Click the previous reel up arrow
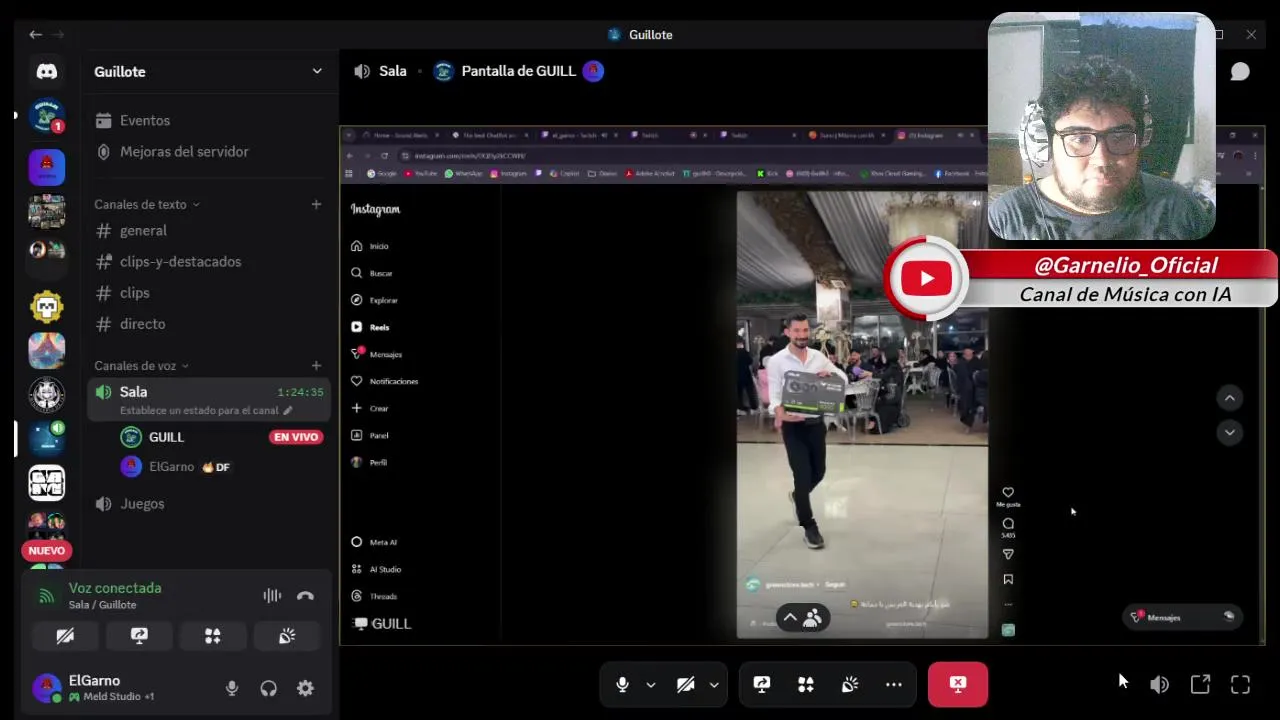Viewport: 1280px width, 720px height. tap(1230, 398)
